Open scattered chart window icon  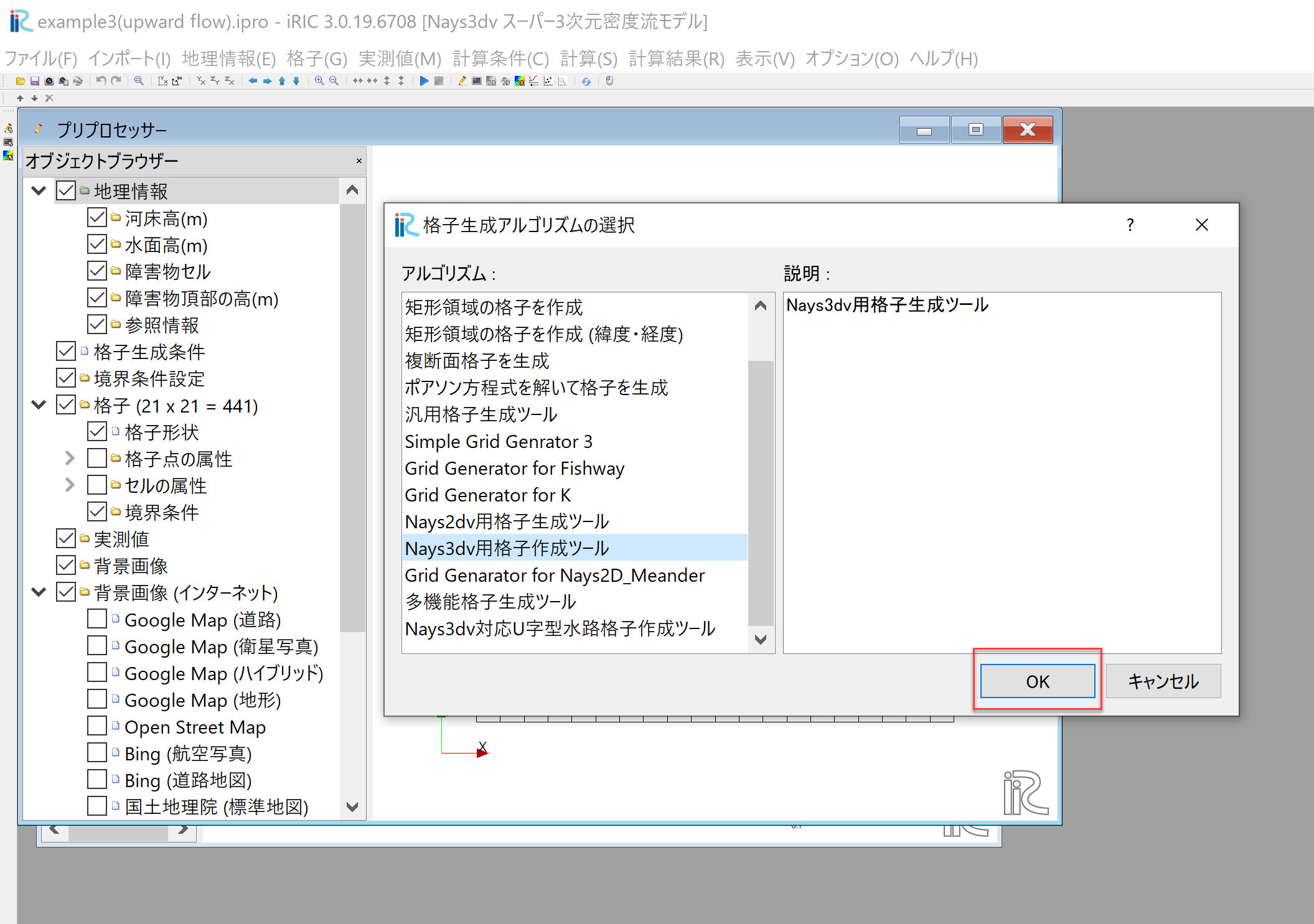[x=548, y=81]
